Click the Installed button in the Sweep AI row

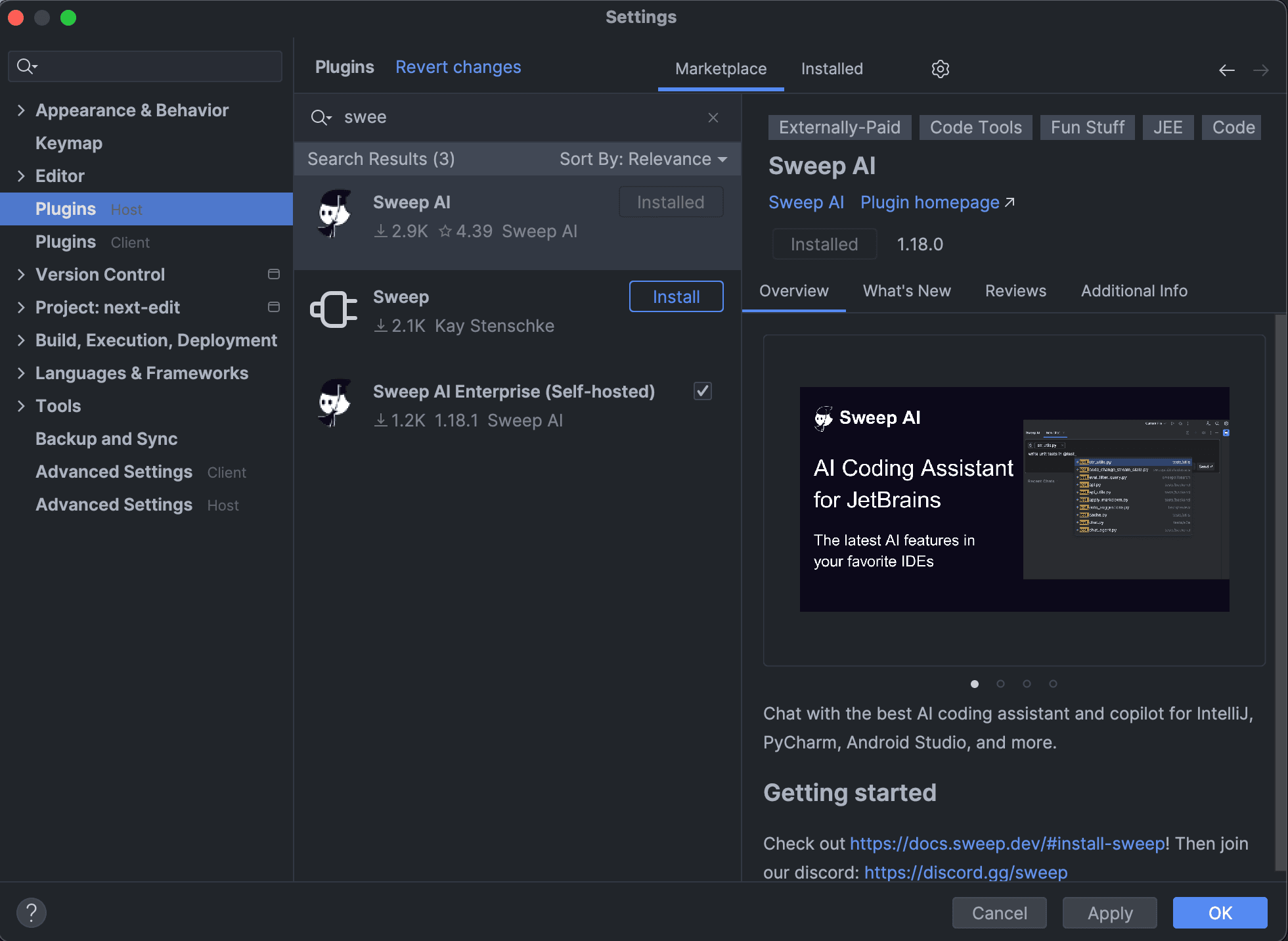tap(671, 202)
